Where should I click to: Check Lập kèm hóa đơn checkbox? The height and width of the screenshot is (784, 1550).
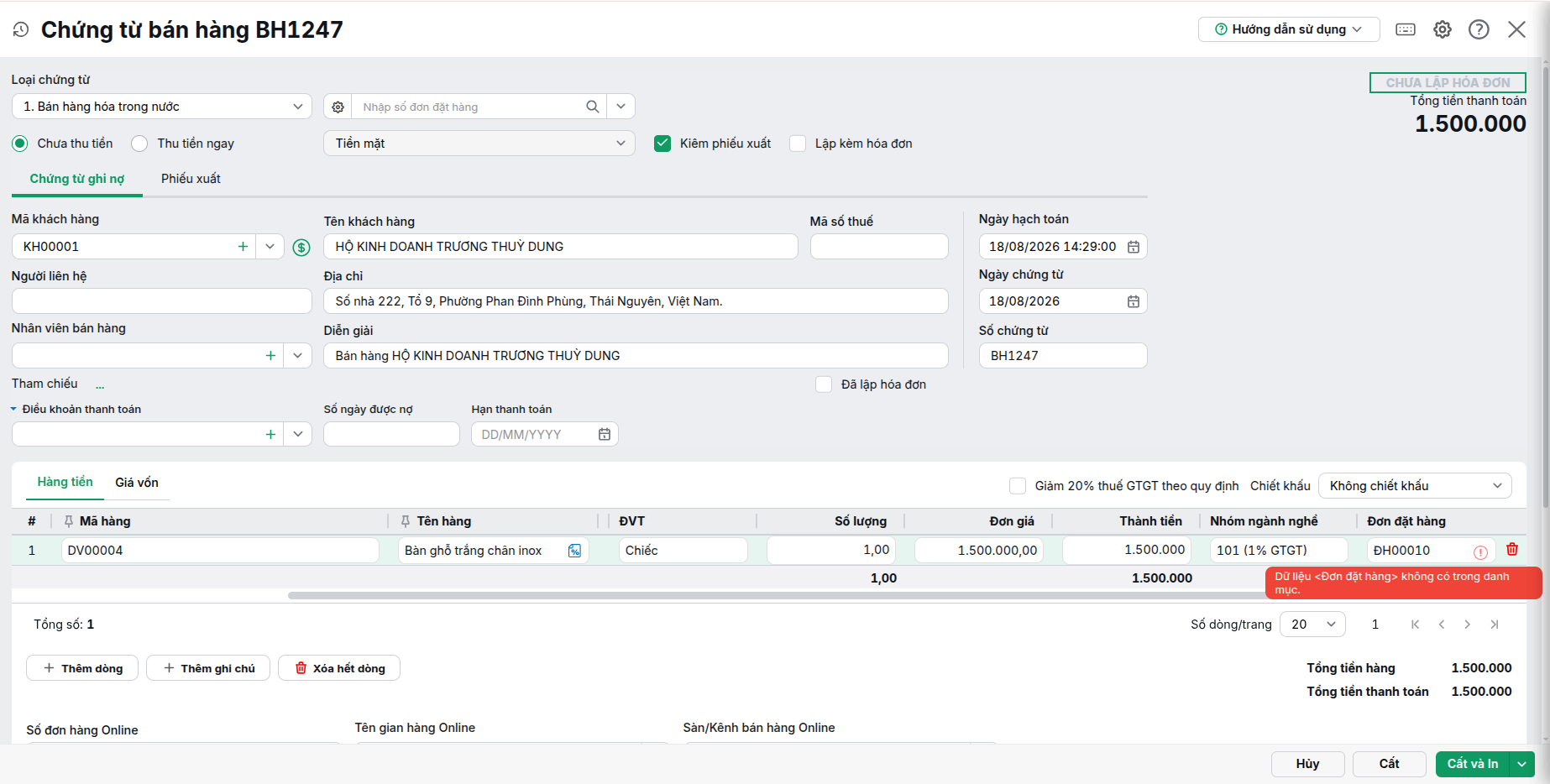[x=798, y=144]
